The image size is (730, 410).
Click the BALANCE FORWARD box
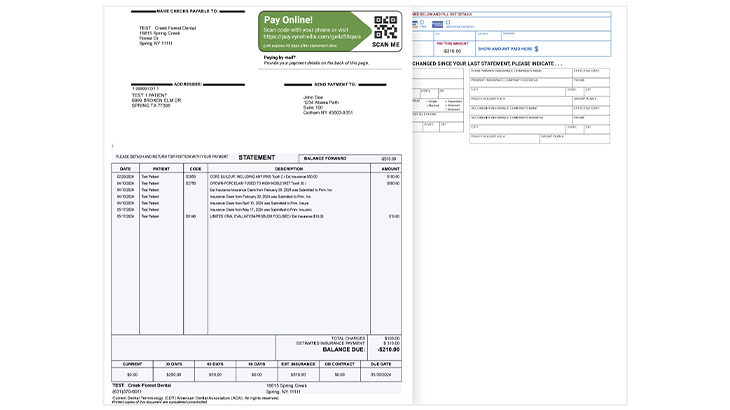350,159
